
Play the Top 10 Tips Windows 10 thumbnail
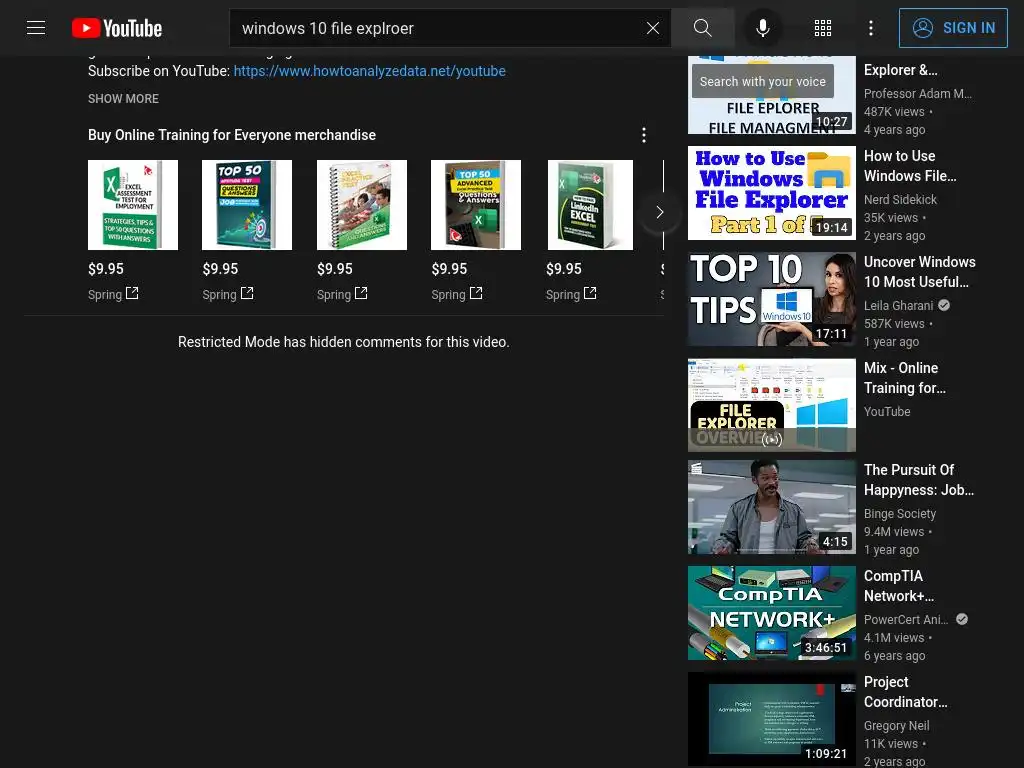coord(772,299)
